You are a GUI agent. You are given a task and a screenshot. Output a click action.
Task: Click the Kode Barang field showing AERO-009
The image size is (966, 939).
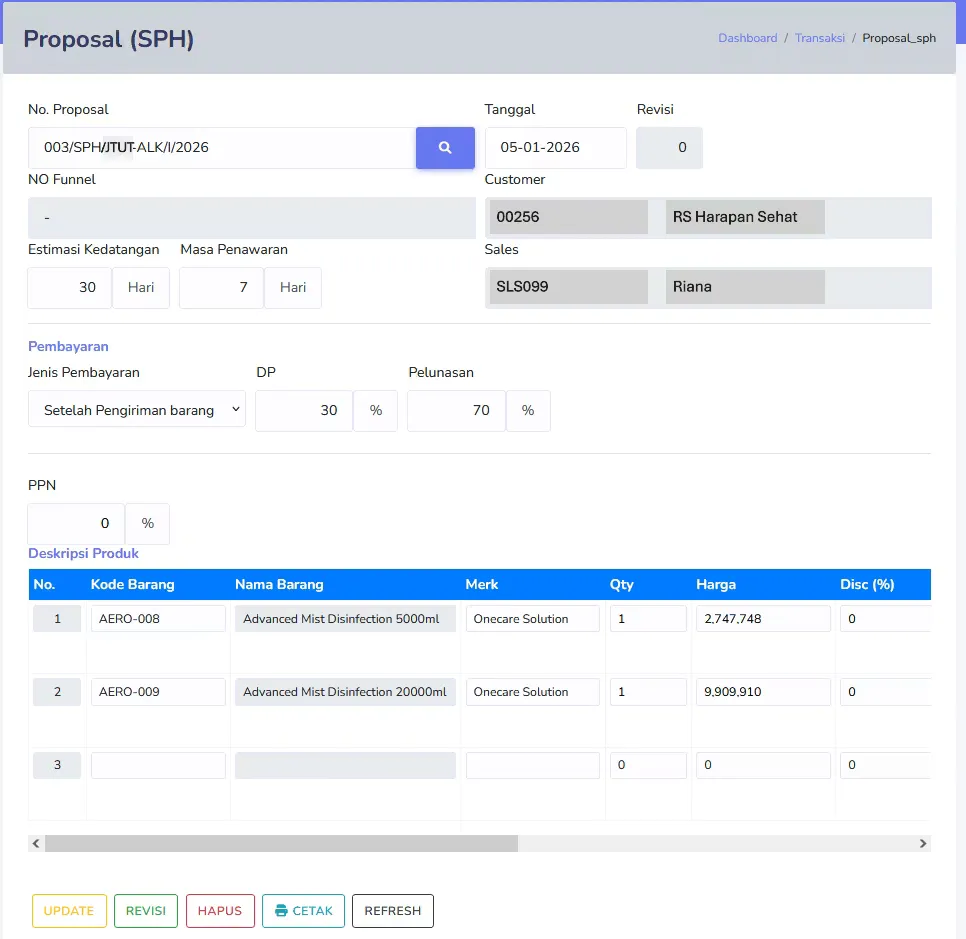tap(158, 692)
